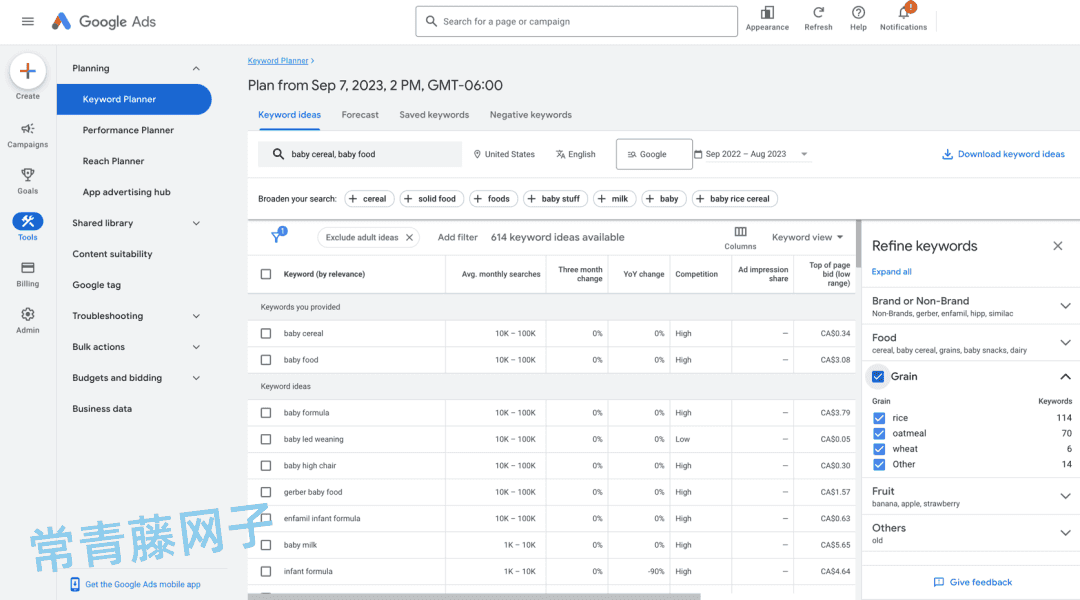
Task: Open App advertising hub
Action: (x=127, y=192)
